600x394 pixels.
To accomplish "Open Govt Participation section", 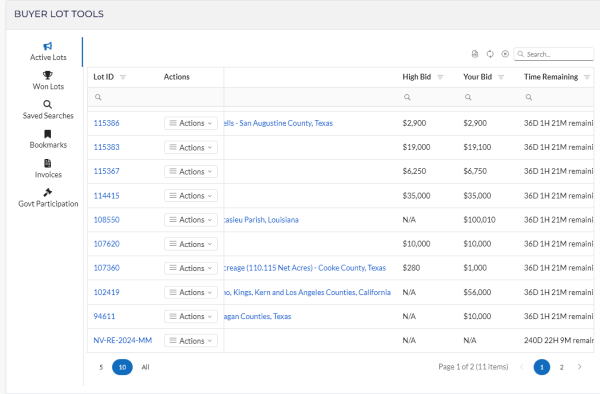I will coord(48,198).
